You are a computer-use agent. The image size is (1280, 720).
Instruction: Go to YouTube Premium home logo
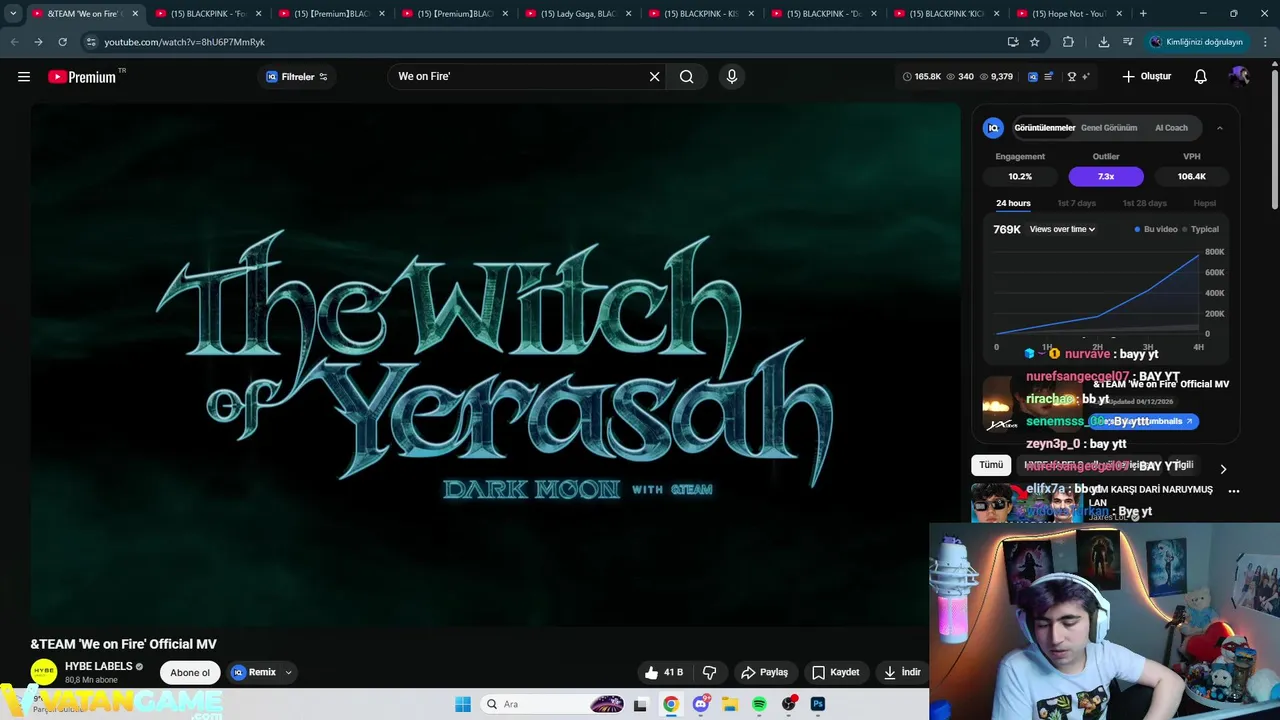pyautogui.click(x=82, y=77)
